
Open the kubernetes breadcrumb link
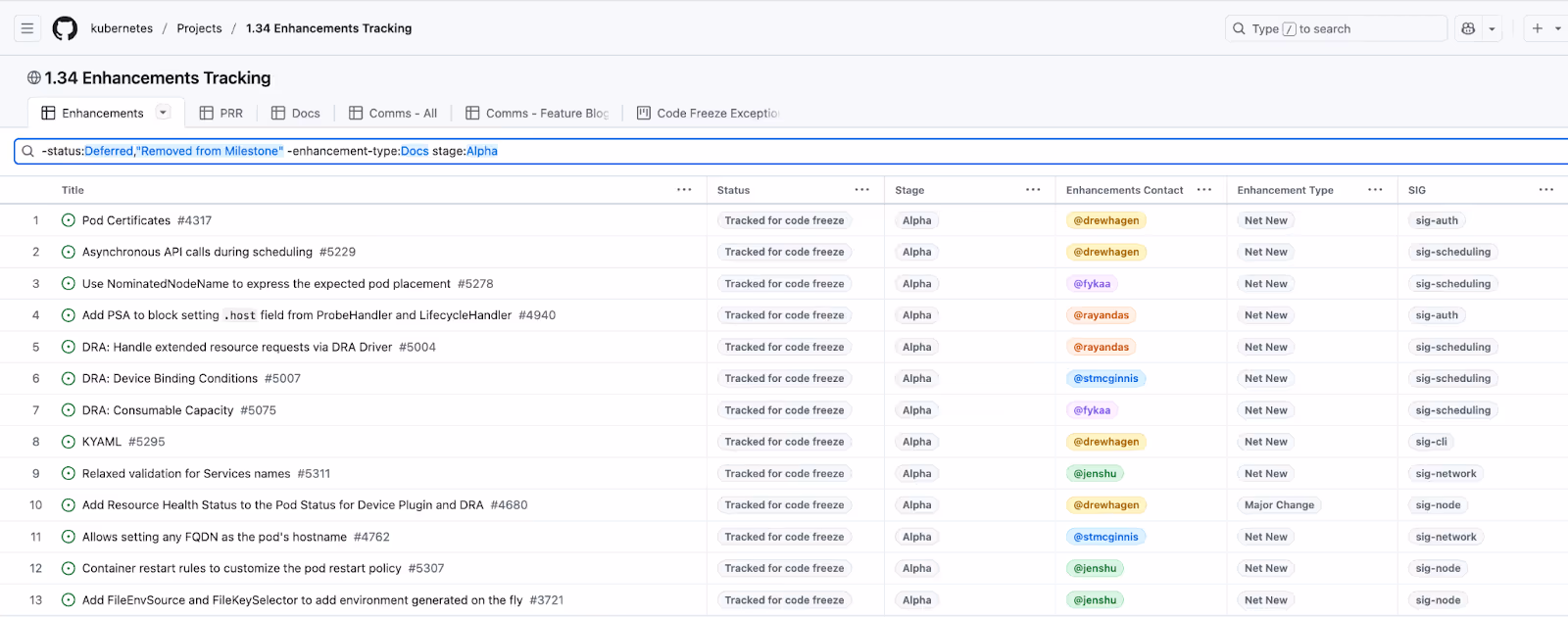(x=122, y=28)
